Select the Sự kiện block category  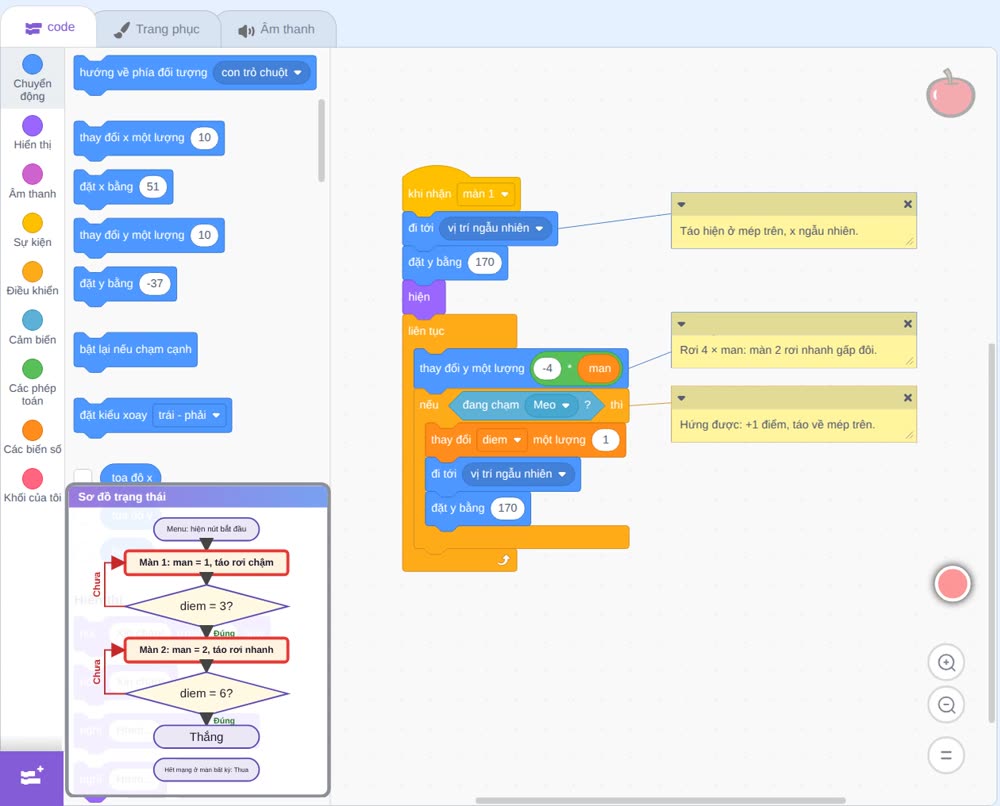click(x=33, y=230)
